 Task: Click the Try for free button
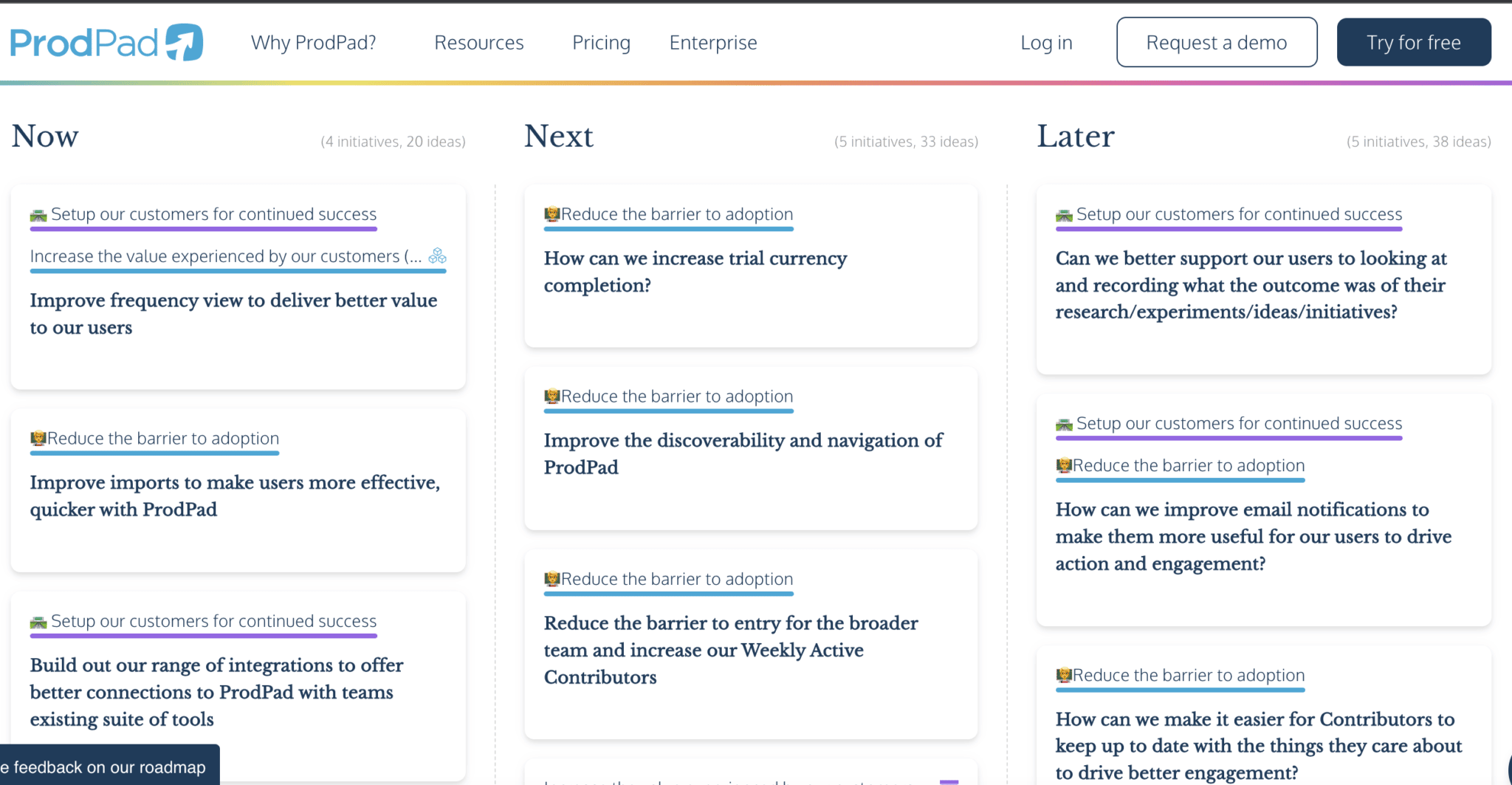(x=1413, y=42)
